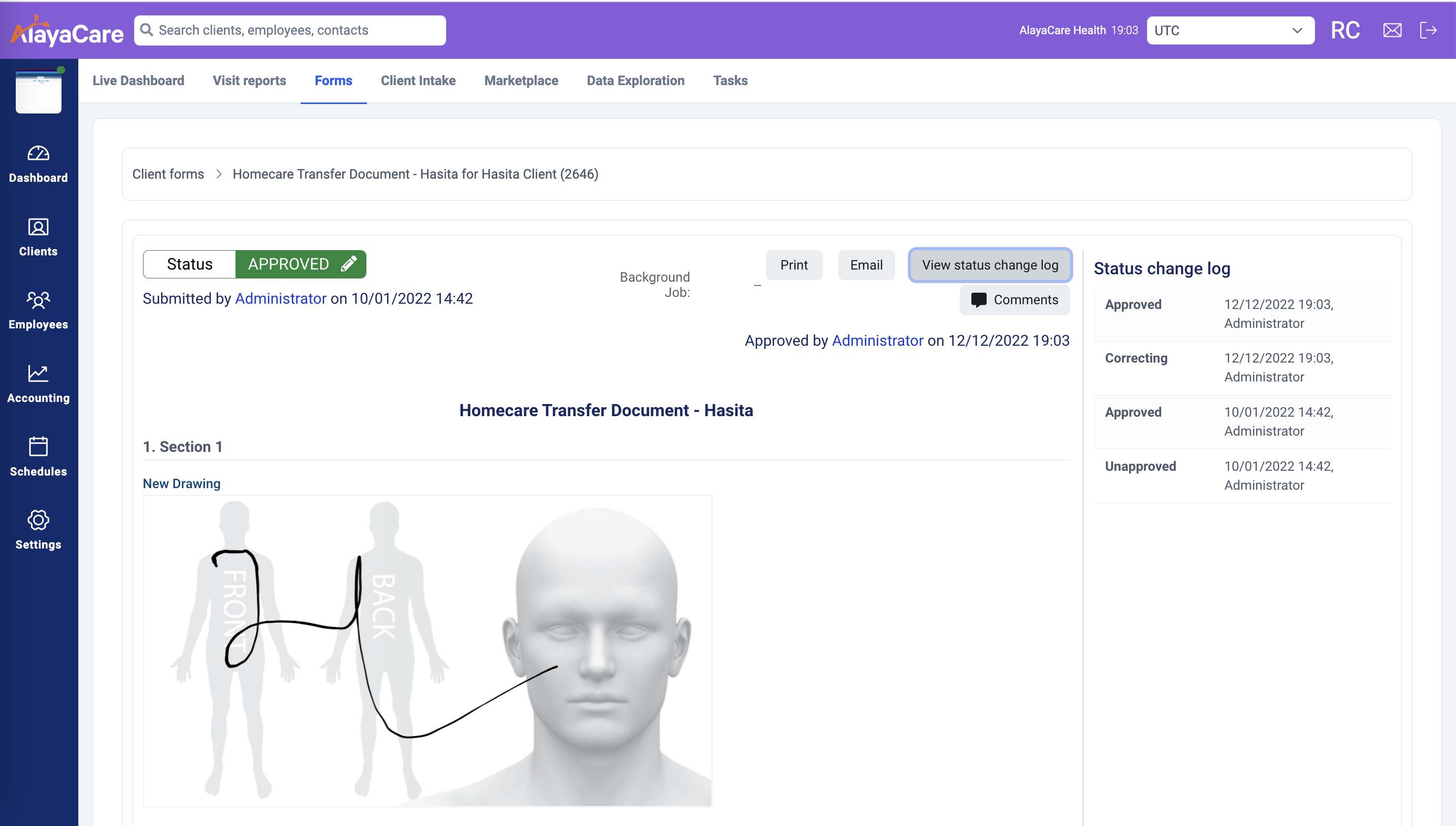This screenshot has height=826, width=1456.
Task: Open the Dashboard sidebar icon
Action: [38, 154]
